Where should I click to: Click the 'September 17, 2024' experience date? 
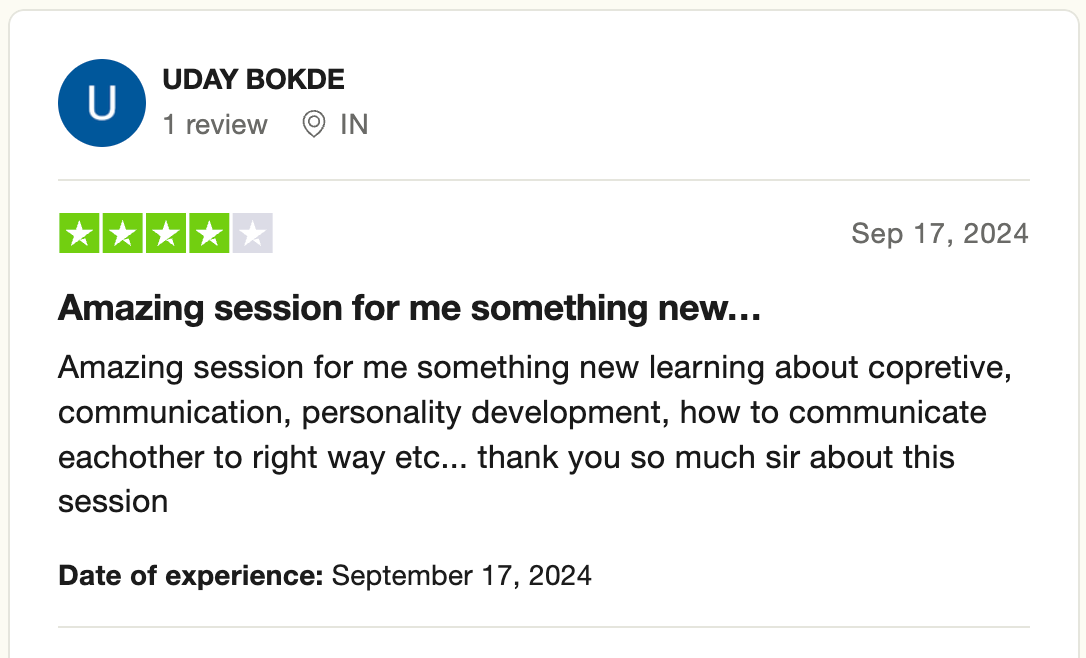click(x=462, y=576)
